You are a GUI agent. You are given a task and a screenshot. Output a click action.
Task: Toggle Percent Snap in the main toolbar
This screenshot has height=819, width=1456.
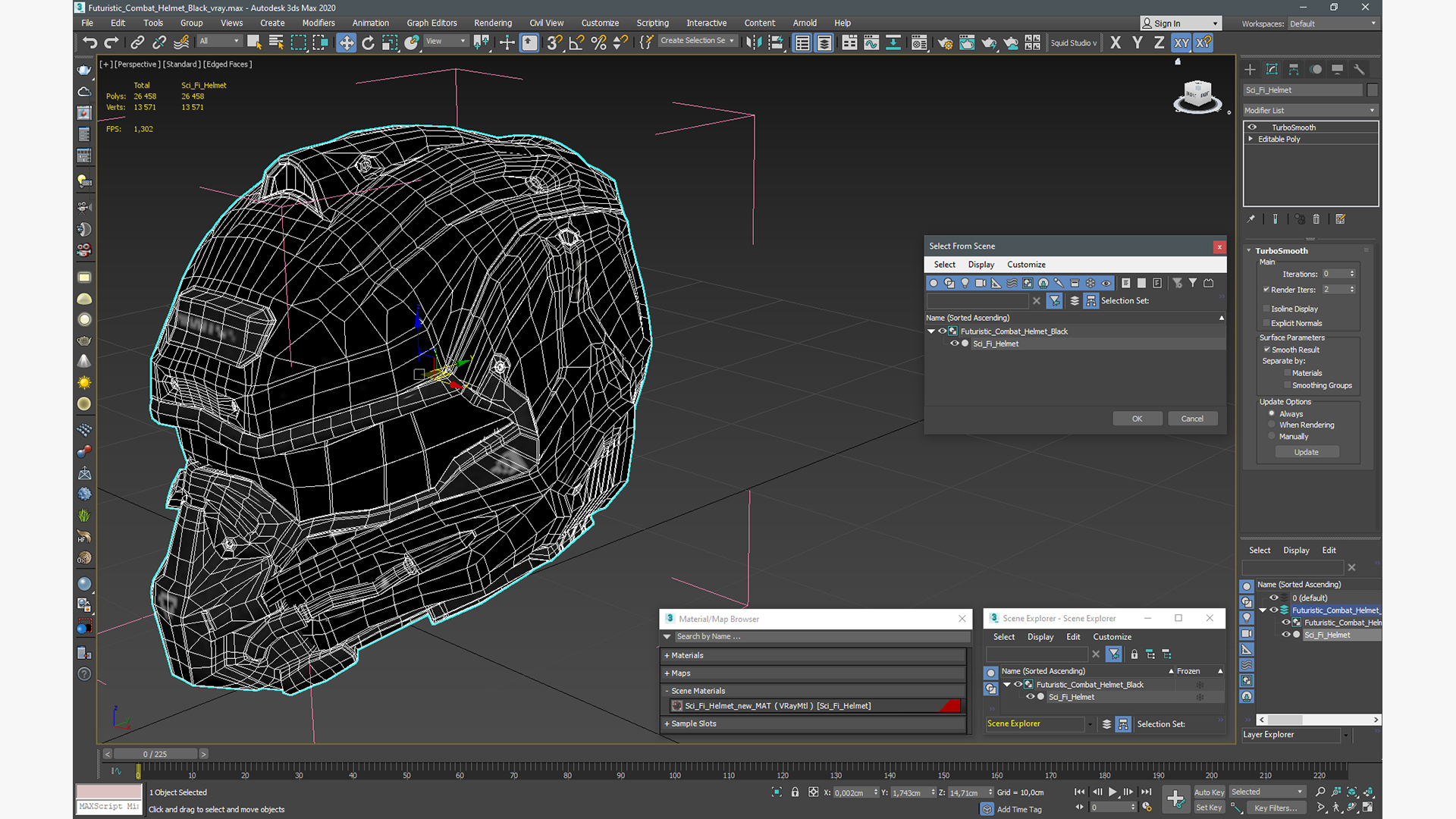tap(598, 42)
